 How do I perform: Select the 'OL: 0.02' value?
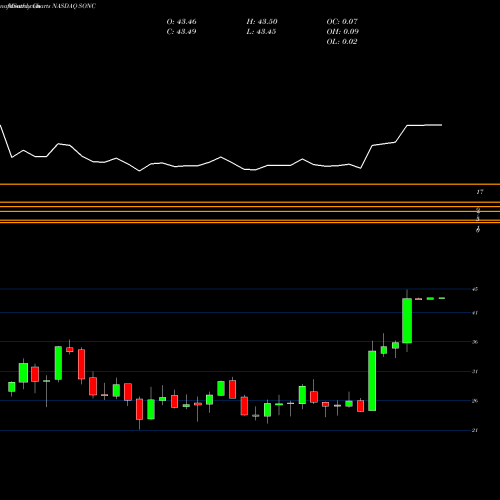point(342,42)
